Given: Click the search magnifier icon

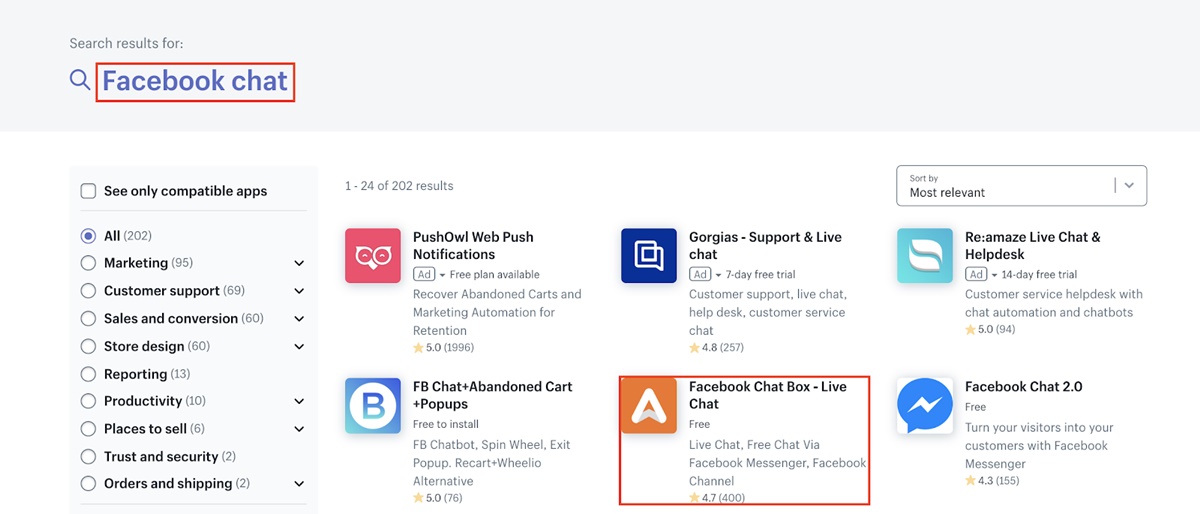Looking at the screenshot, I should (80, 80).
